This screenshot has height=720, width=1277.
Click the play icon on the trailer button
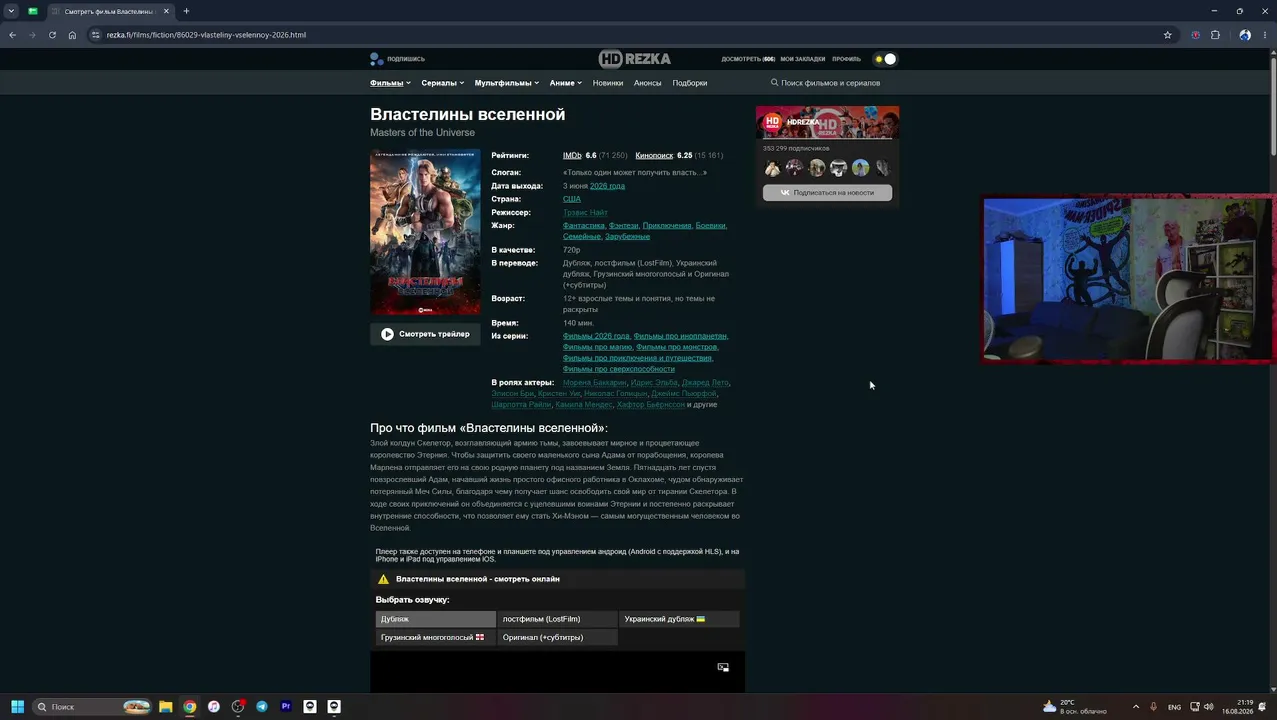click(x=387, y=334)
